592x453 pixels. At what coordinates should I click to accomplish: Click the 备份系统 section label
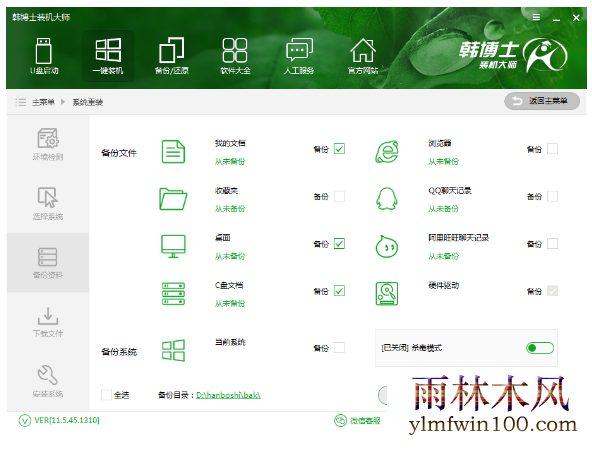click(119, 352)
